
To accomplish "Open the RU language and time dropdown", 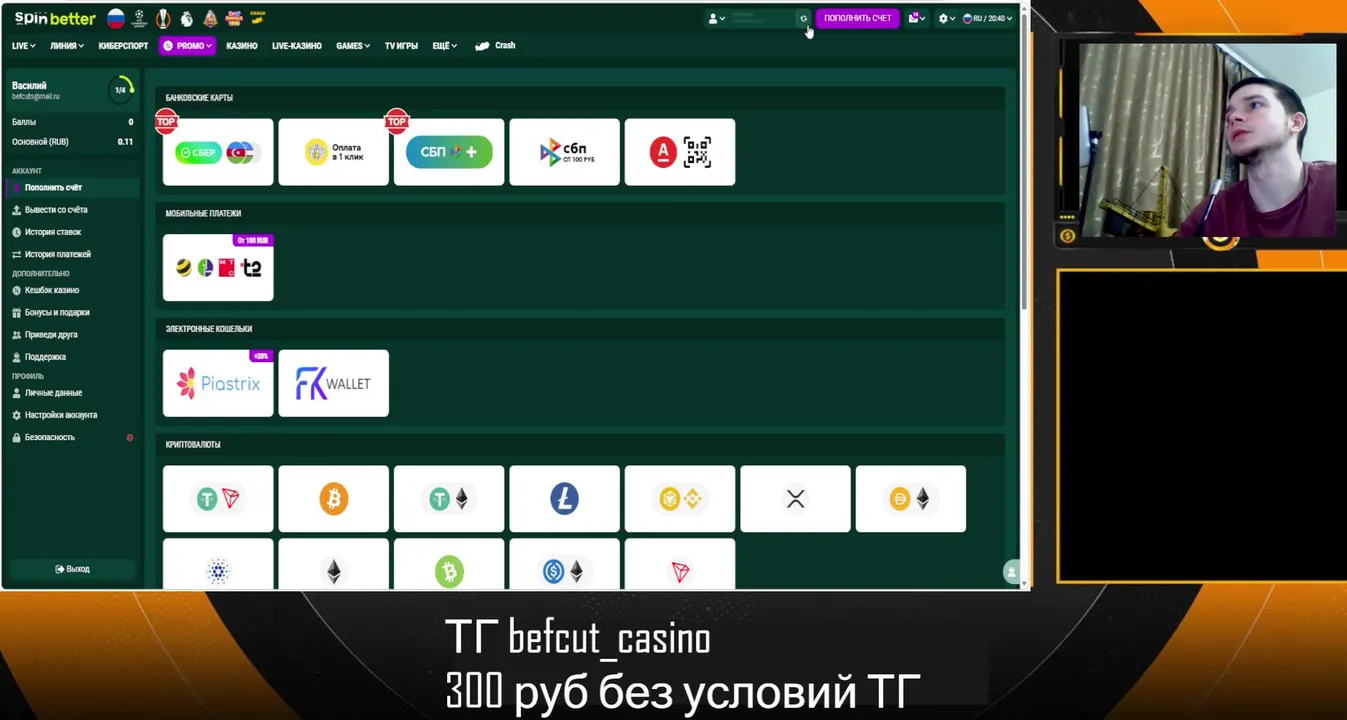I will pyautogui.click(x=988, y=18).
